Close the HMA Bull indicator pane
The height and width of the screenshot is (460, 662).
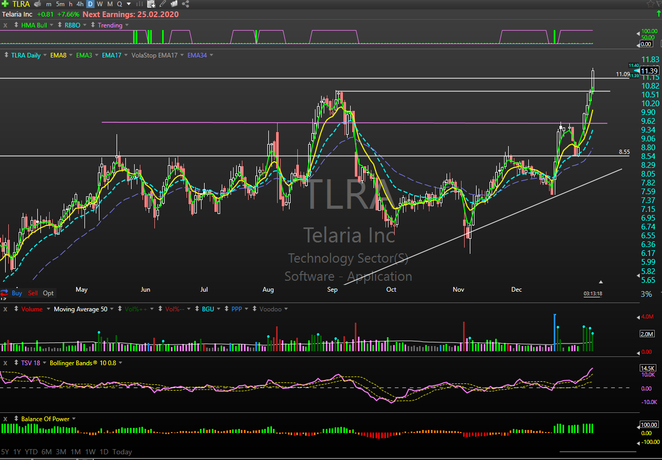click(5, 25)
